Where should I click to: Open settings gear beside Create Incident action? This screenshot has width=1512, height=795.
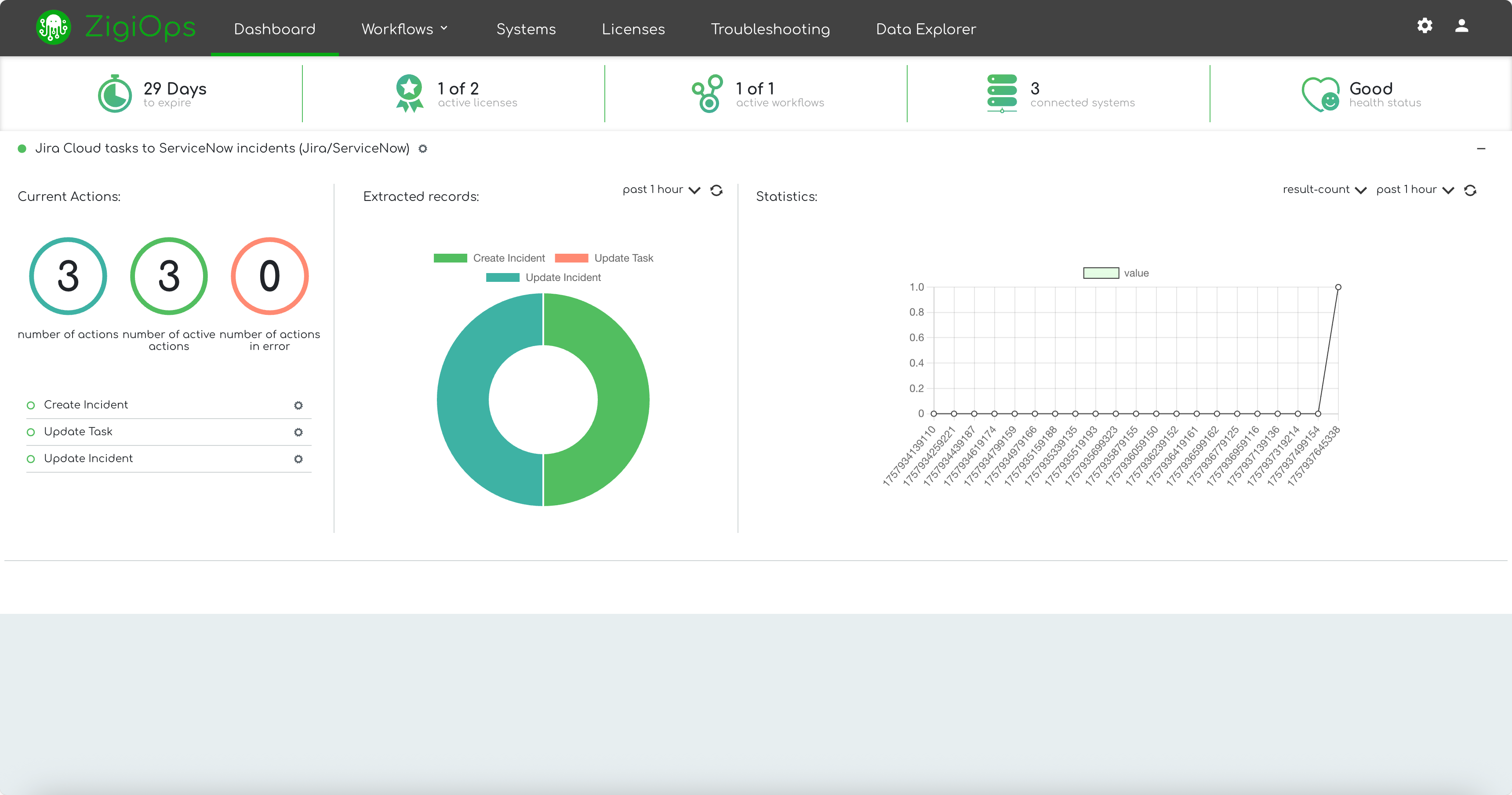(298, 406)
